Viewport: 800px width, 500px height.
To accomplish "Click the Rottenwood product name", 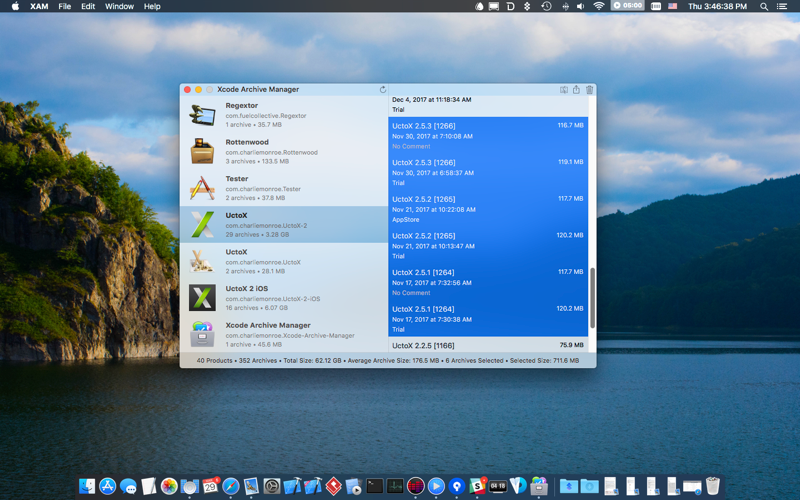I will pyautogui.click(x=247, y=142).
